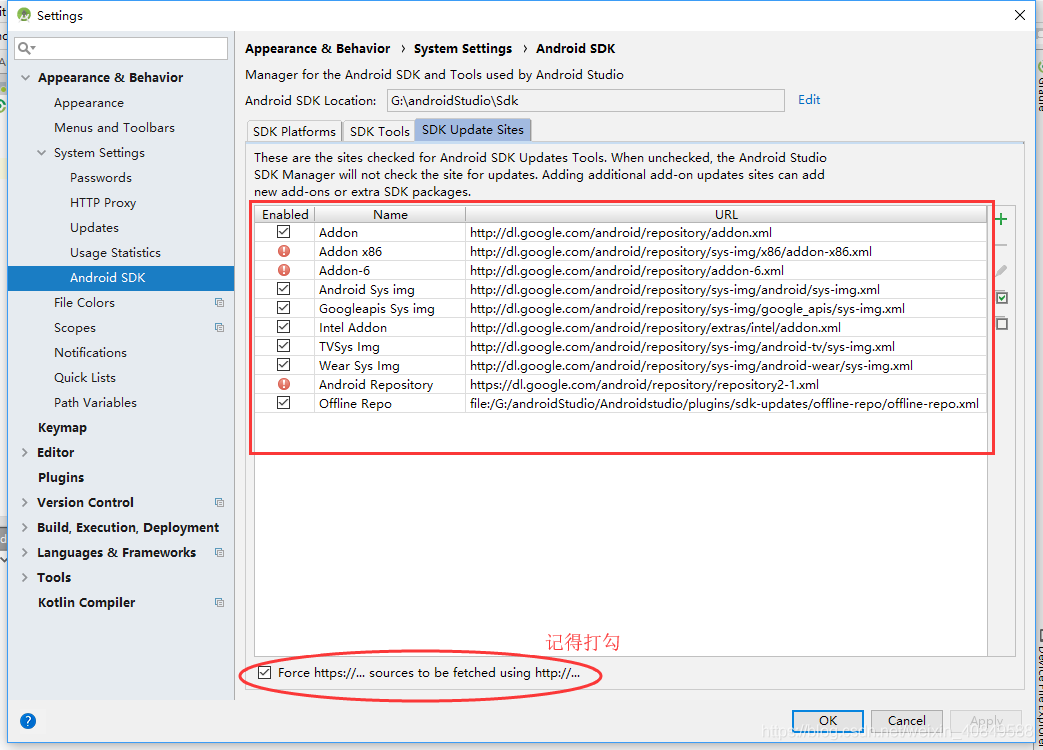Select Android SDK in settings tree
The width and height of the screenshot is (1043, 750).
[121, 278]
